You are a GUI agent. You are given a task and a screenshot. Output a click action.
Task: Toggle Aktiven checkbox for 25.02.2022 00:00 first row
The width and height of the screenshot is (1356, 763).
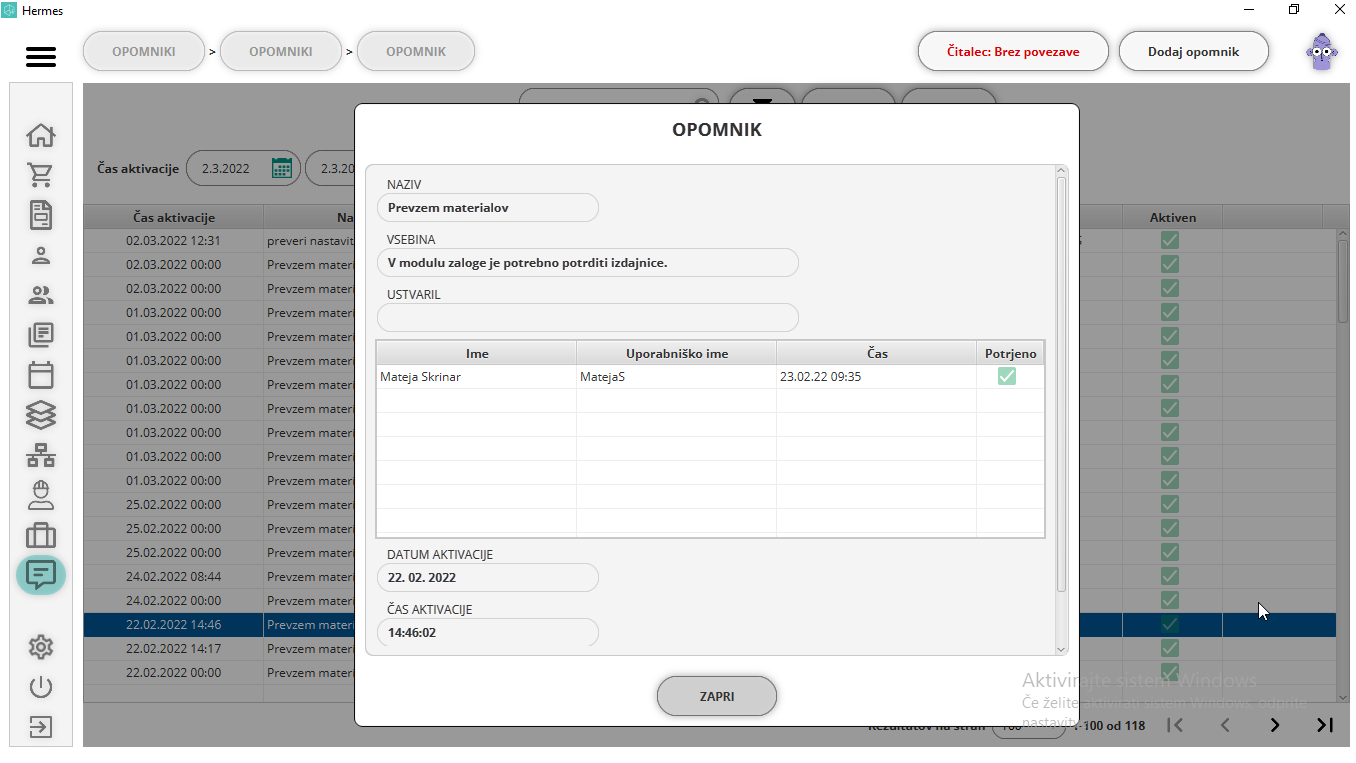pyautogui.click(x=1170, y=504)
